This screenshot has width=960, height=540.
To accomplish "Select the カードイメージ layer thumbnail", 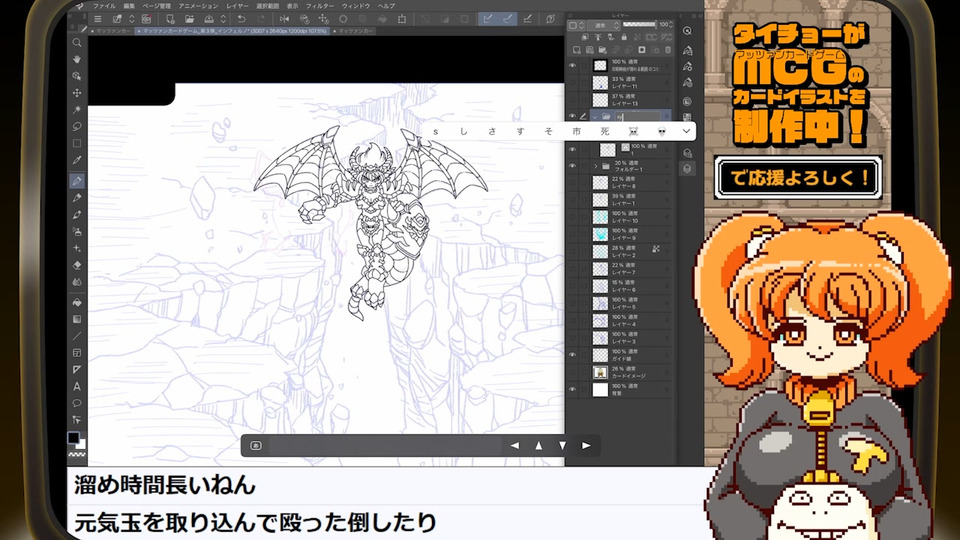I will [600, 372].
